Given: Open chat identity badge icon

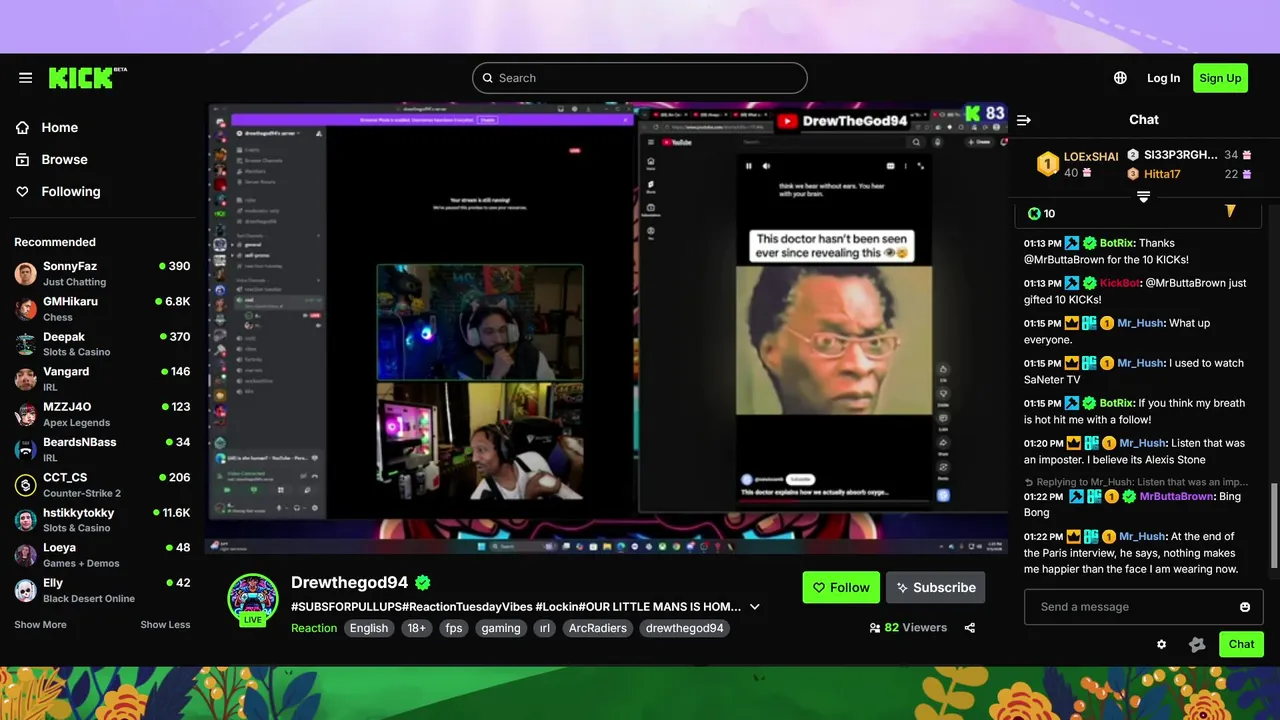Looking at the screenshot, I should (1197, 645).
